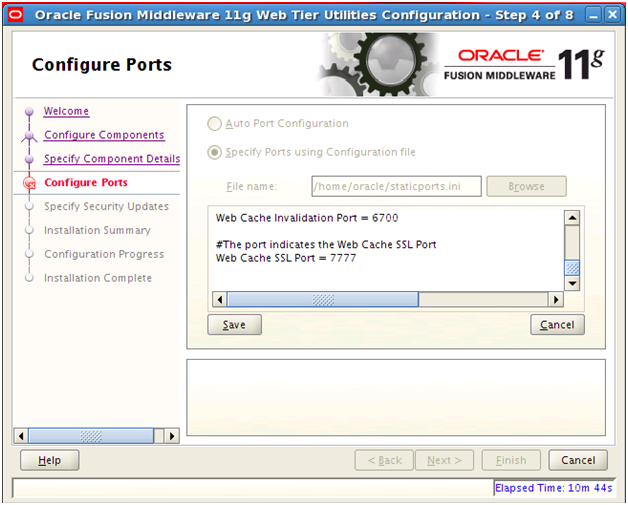The width and height of the screenshot is (628, 505).
Task: Click the navigation panel scroll right arrow
Action: pyautogui.click(x=172, y=436)
